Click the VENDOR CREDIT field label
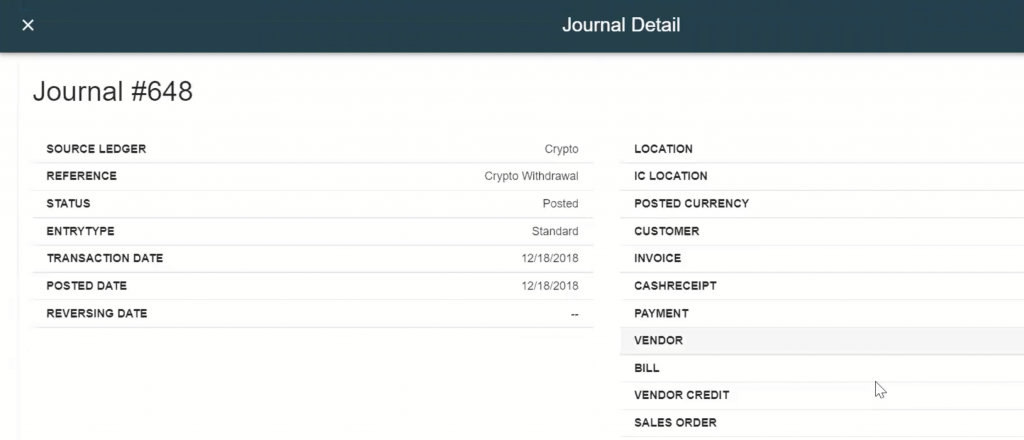The height and width of the screenshot is (440, 1024). coord(682,396)
